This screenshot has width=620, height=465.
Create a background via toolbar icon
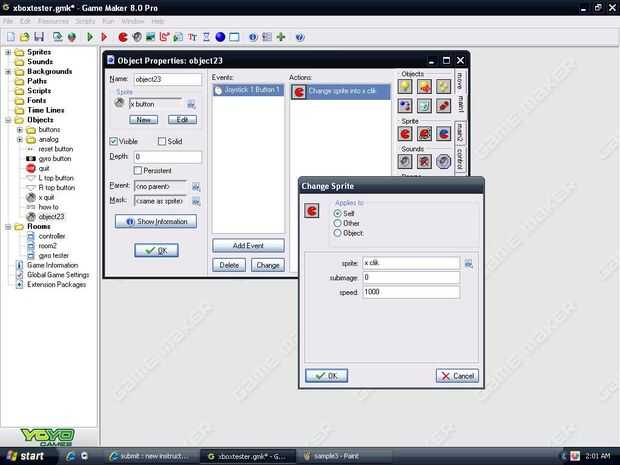(x=150, y=37)
